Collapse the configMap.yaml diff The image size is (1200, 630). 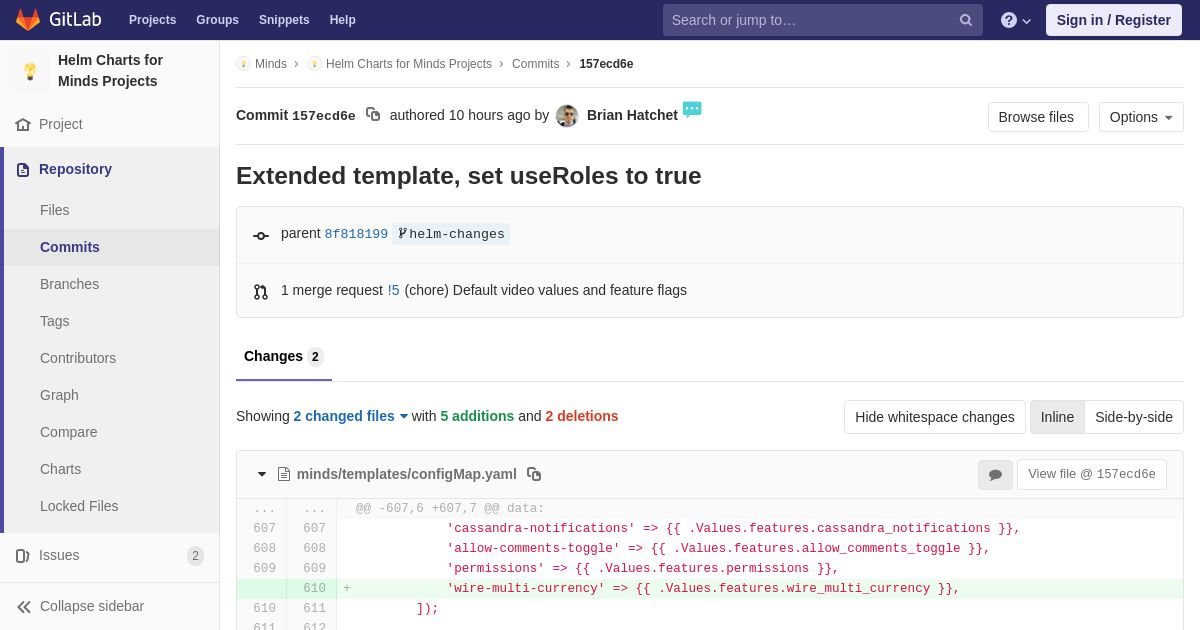pyautogui.click(x=262, y=474)
